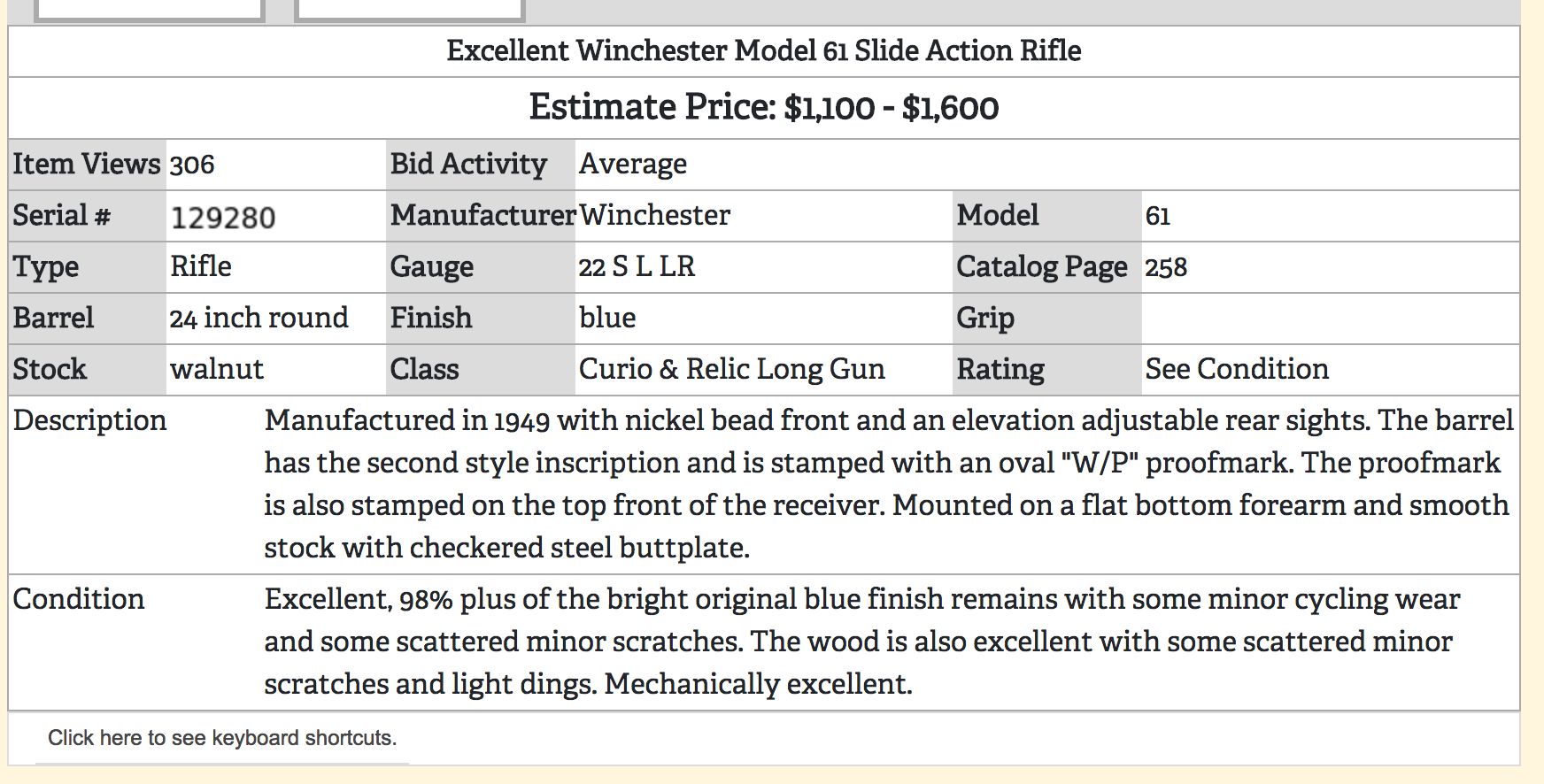The height and width of the screenshot is (784, 1544).
Task: Click the keyboard shortcuts link
Action: click(222, 738)
